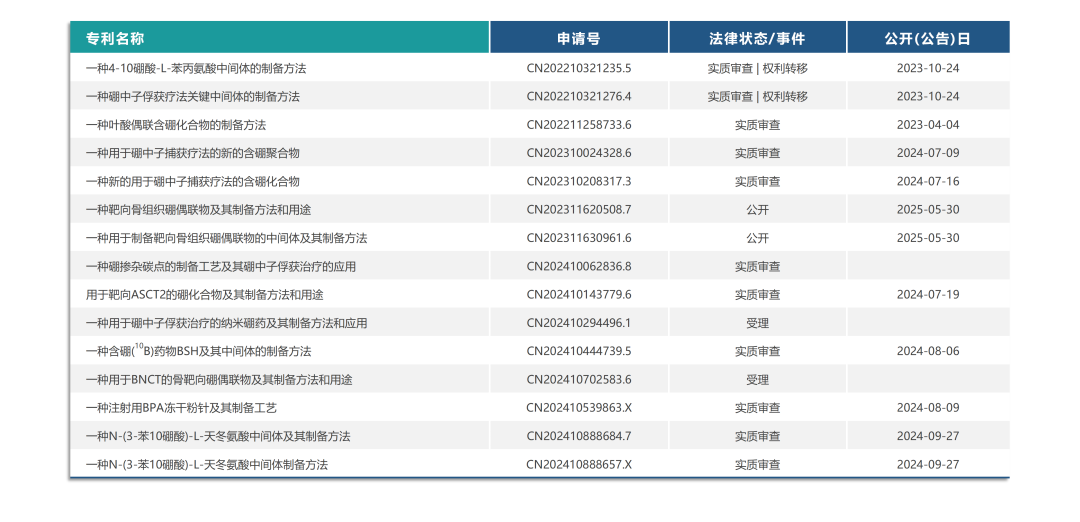Image resolution: width=1080 pixels, height=522 pixels.
Task: Select patent name 一种注射用BPA冻干粉针及其制备工艺
Action: [181, 408]
